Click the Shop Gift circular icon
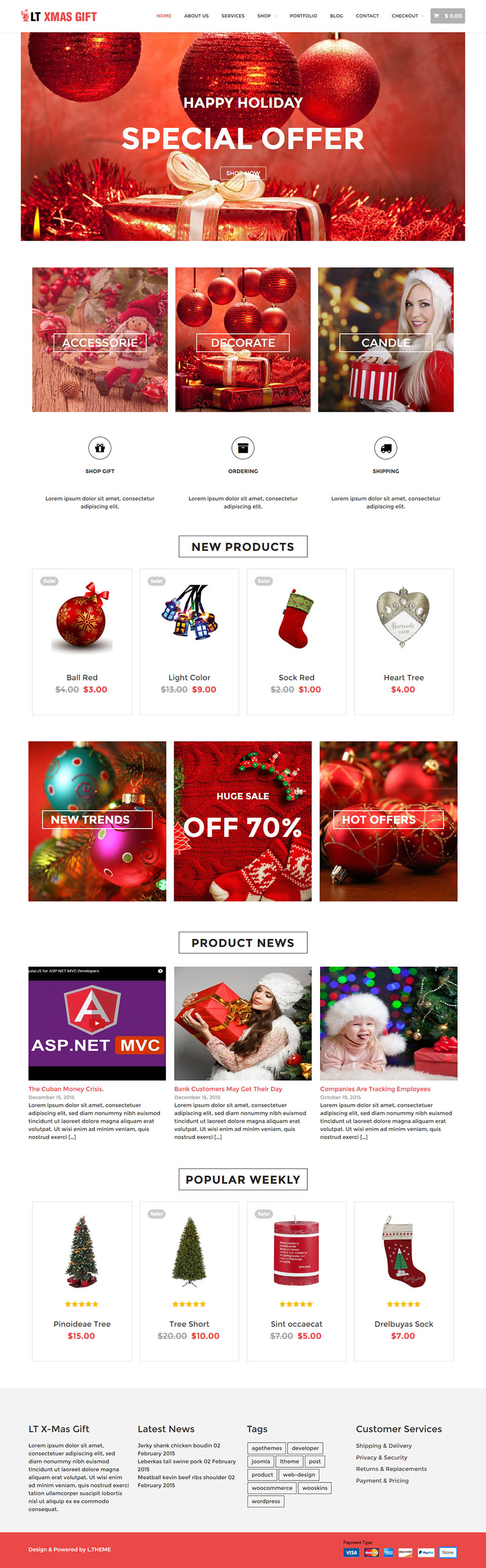This screenshot has width=486, height=1568. (x=100, y=448)
